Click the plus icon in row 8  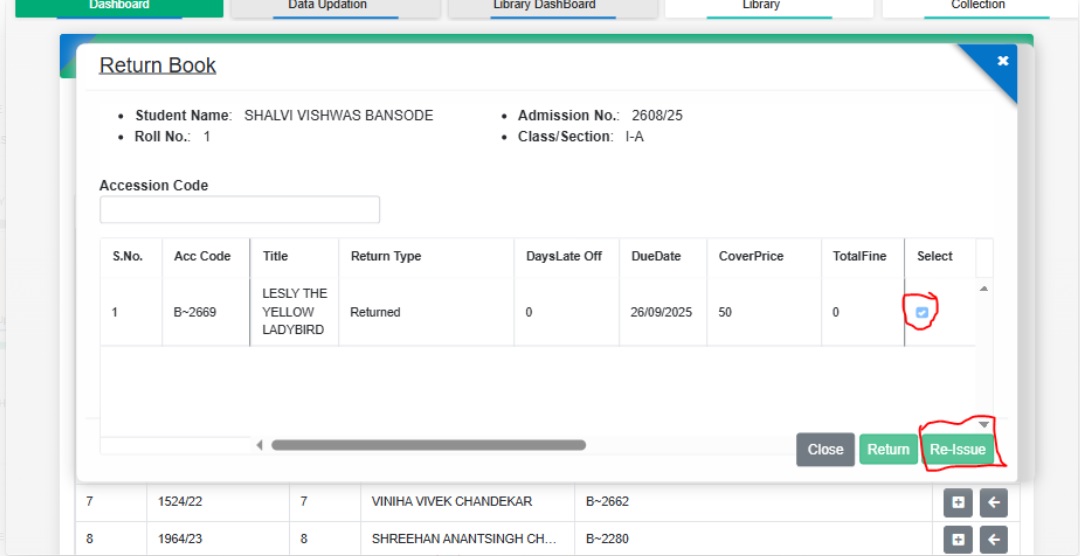958,540
